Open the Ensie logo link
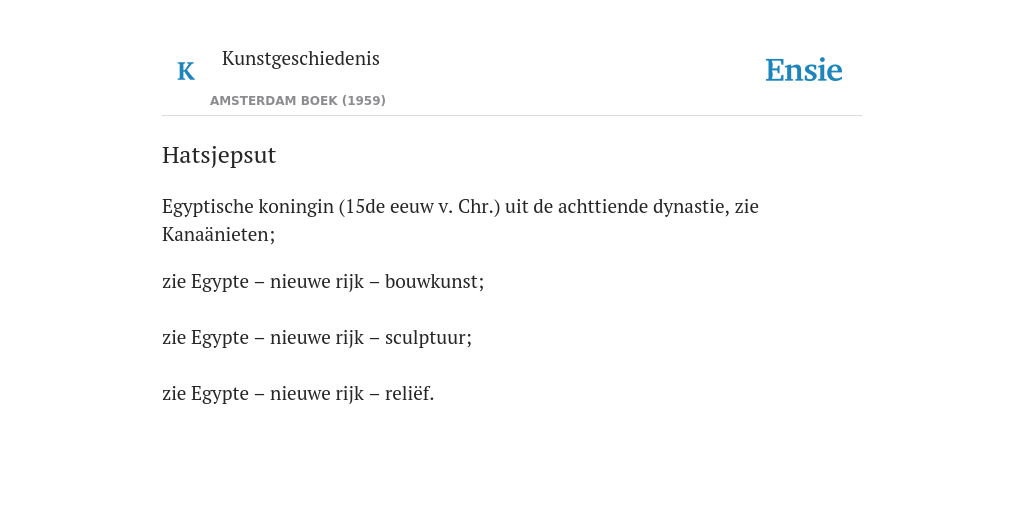This screenshot has height=512, width=1024. tap(803, 70)
